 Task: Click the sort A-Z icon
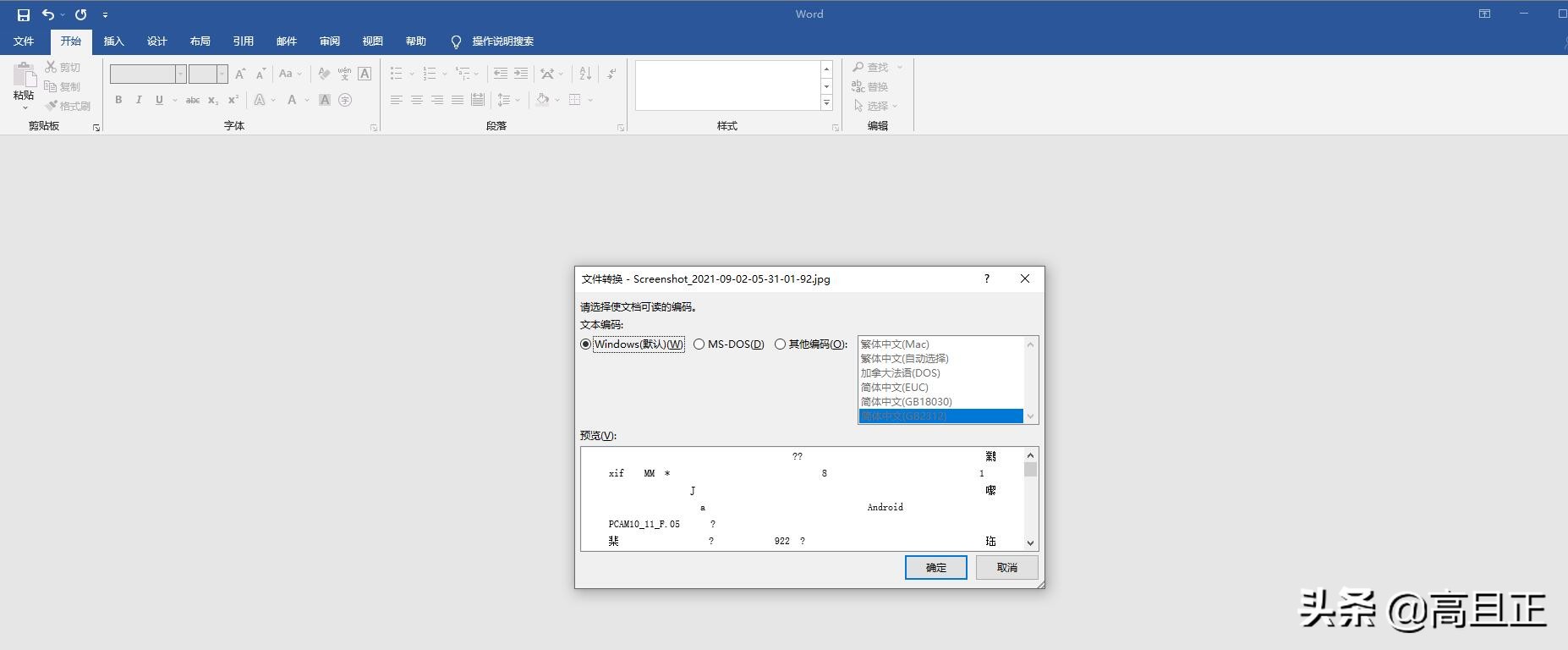click(x=585, y=74)
